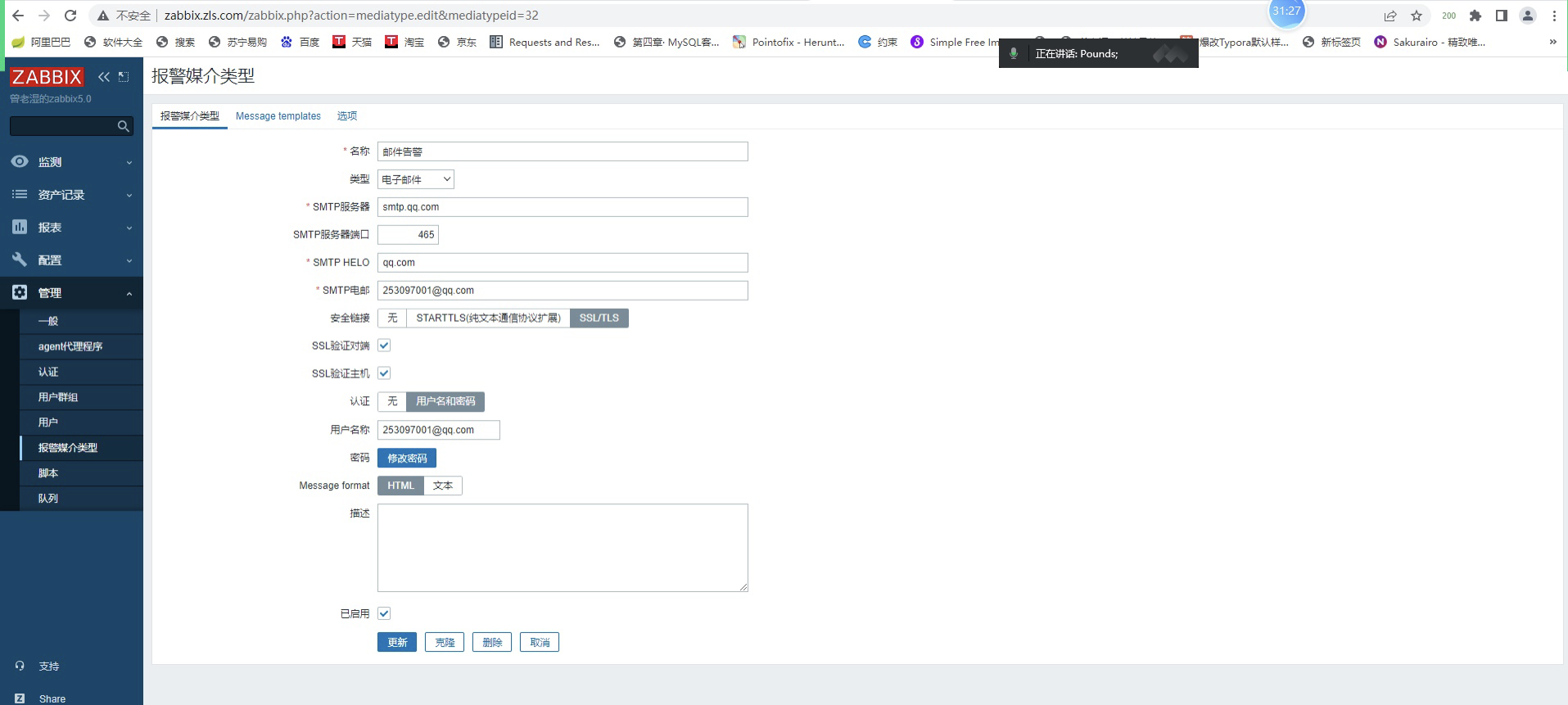The height and width of the screenshot is (705, 1568).
Task: Show more bookmarks with double chevron
Action: click(1552, 42)
